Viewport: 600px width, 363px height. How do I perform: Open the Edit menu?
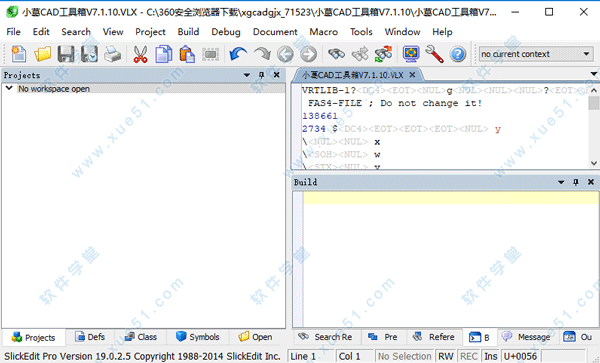(41, 32)
